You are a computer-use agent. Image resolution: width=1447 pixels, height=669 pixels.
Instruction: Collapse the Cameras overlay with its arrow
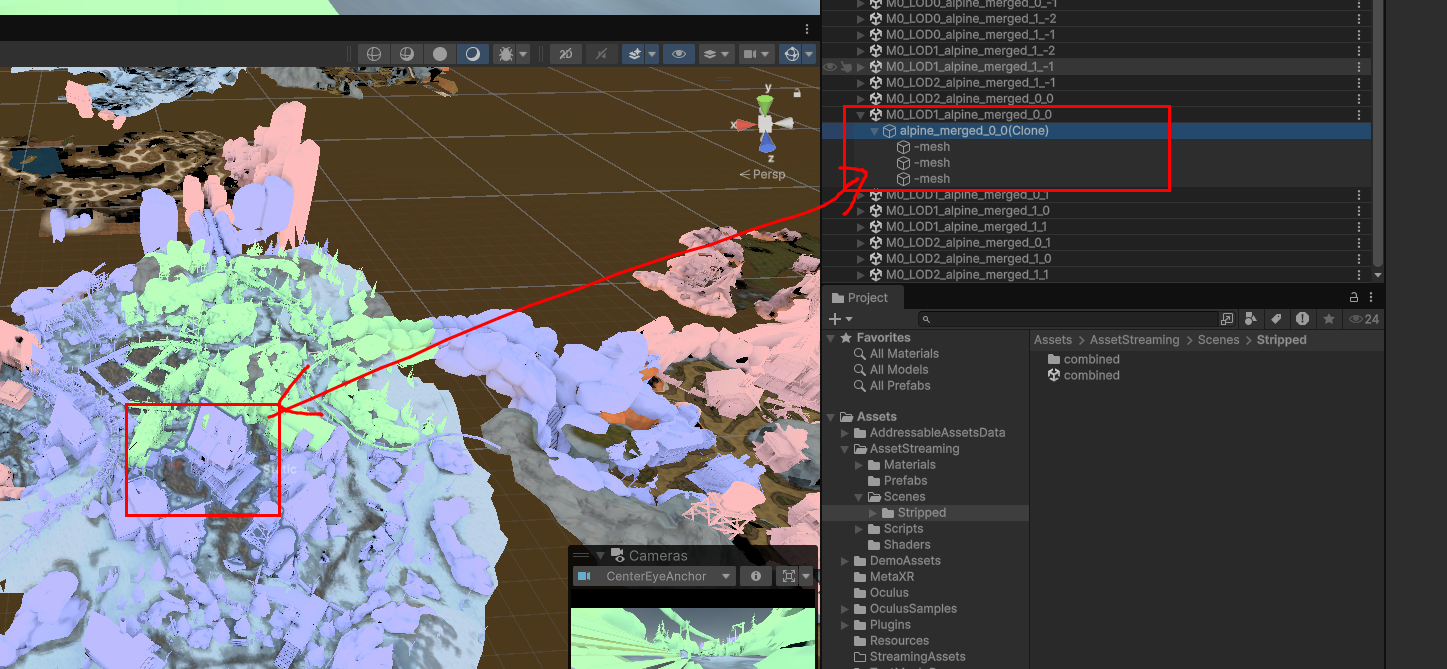pos(600,556)
